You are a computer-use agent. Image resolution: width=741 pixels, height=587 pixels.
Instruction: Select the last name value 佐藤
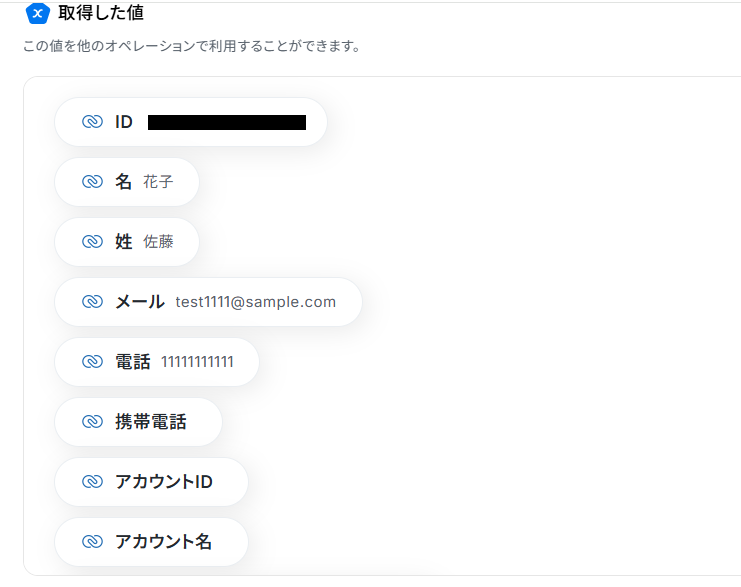[x=158, y=242]
